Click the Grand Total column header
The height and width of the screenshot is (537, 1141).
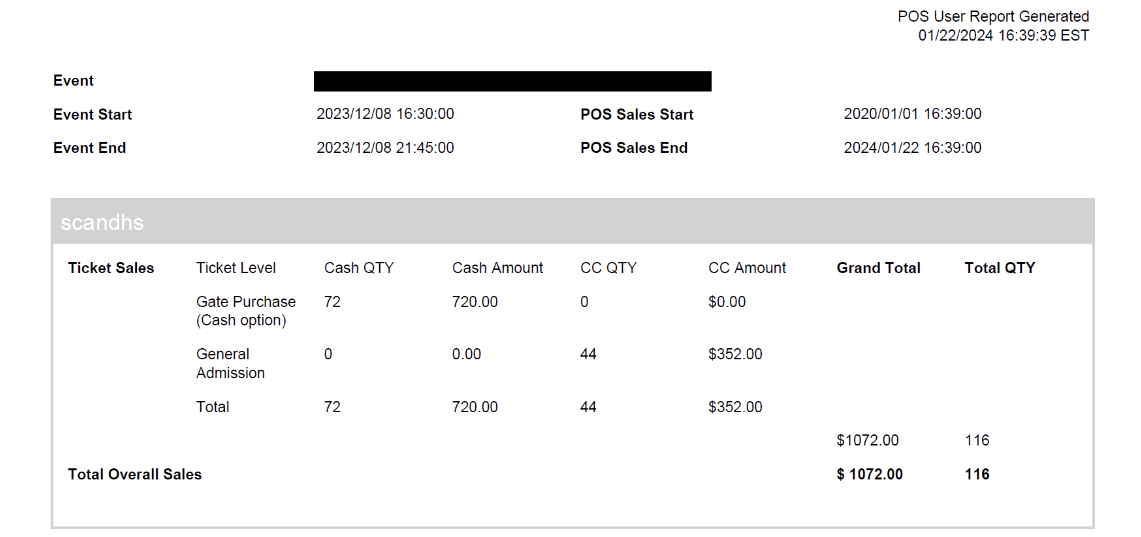(878, 268)
